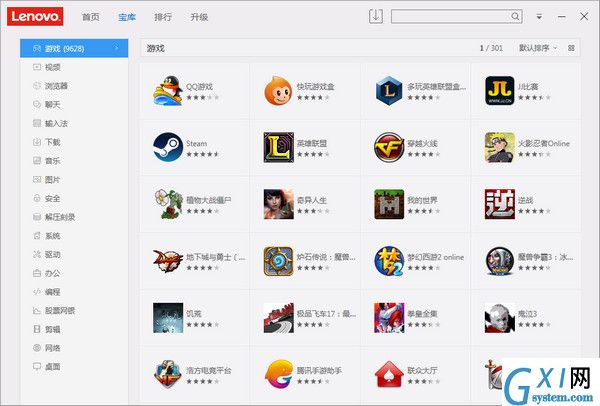Open the 奇异人生 portrait icon
The image size is (600, 406).
click(x=278, y=204)
